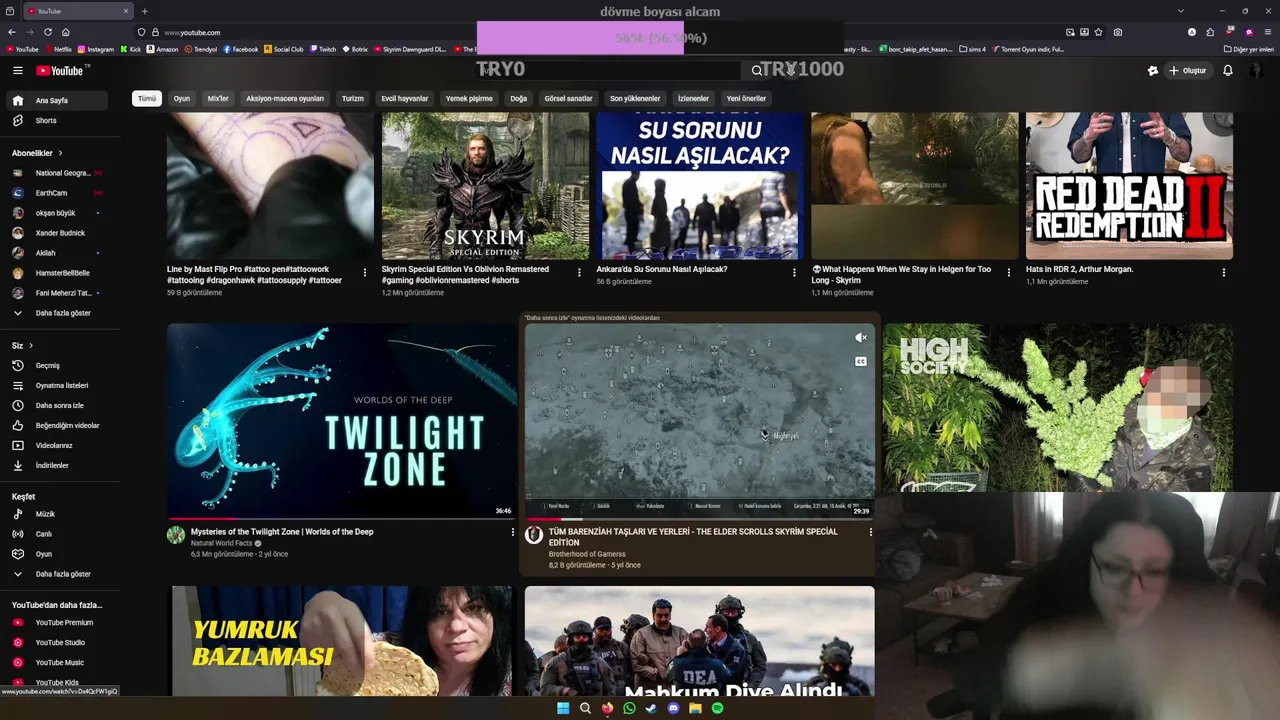
Task: Browse Canlı live streams
Action: coord(56,534)
